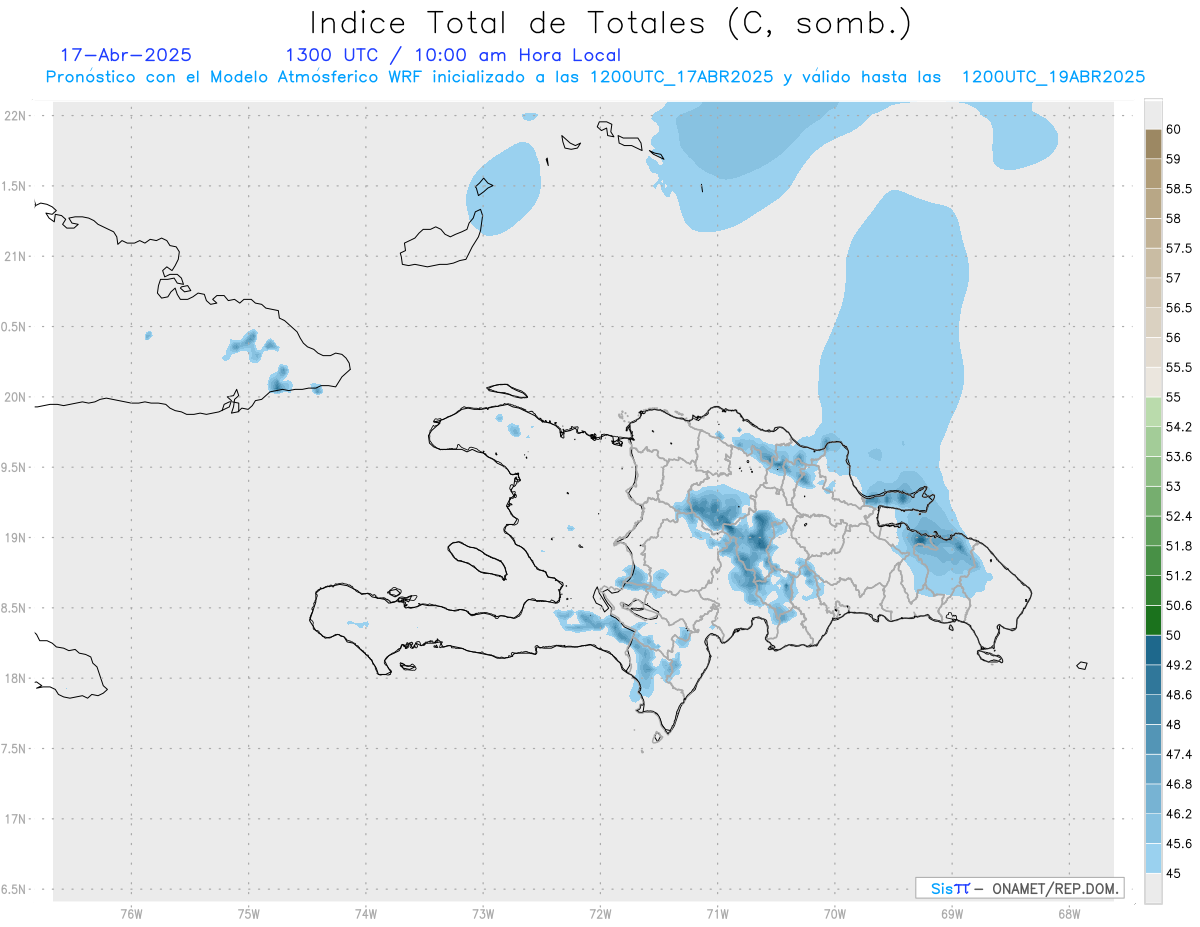The image size is (1200, 927).
Task: Select the "20N" latitude label
Action: [15, 397]
